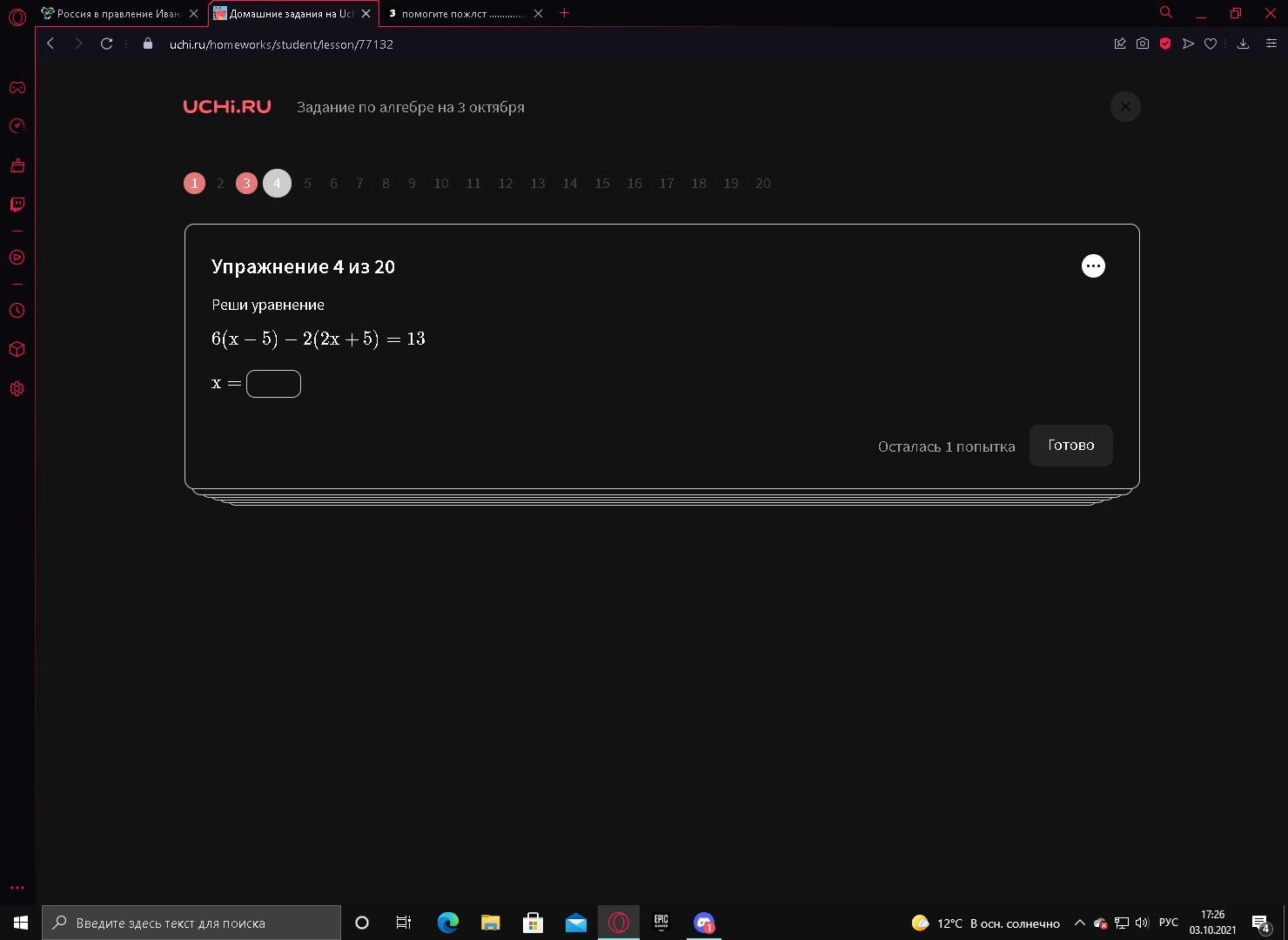Click the ad blocker shield icon
The image size is (1288, 940).
1164,44
